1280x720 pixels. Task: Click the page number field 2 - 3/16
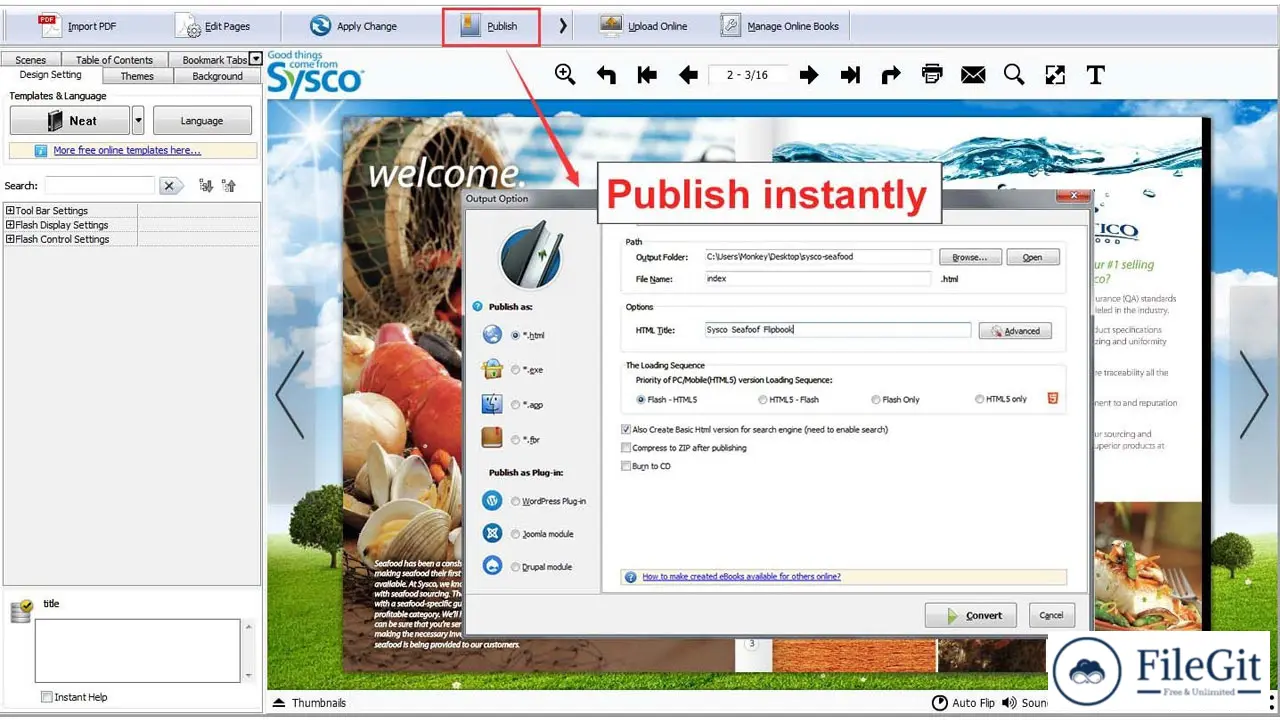748,75
